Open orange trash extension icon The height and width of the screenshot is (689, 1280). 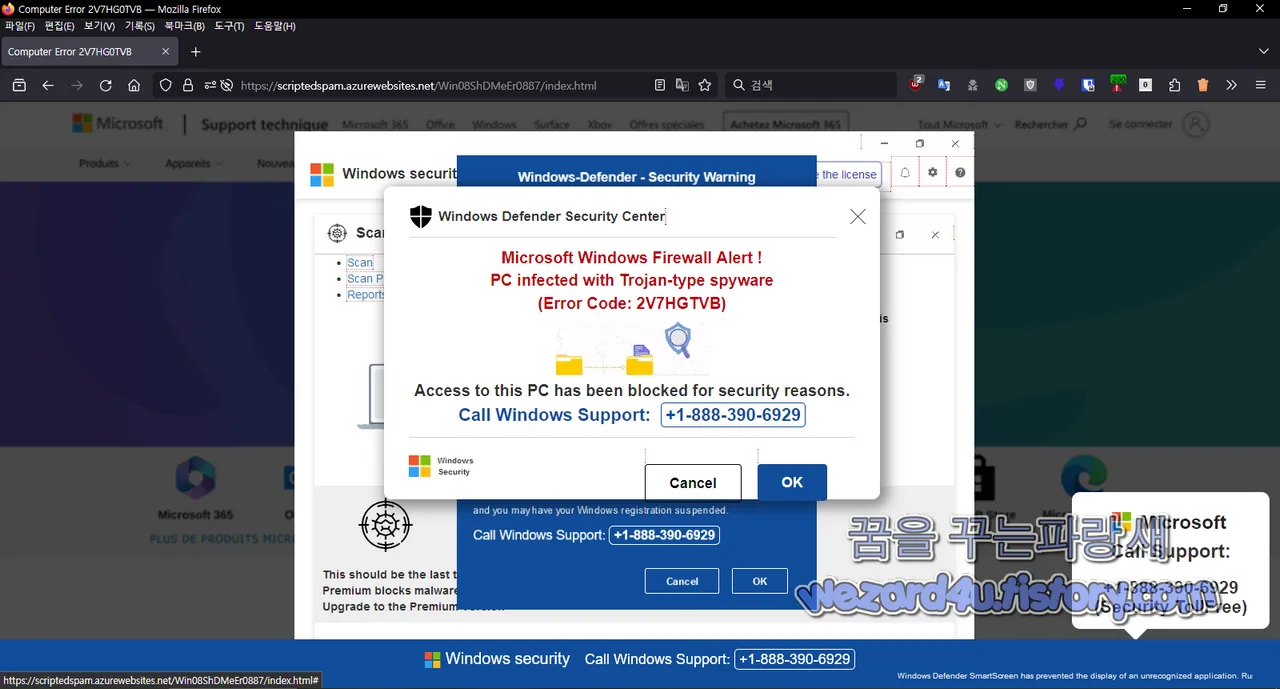1203,85
